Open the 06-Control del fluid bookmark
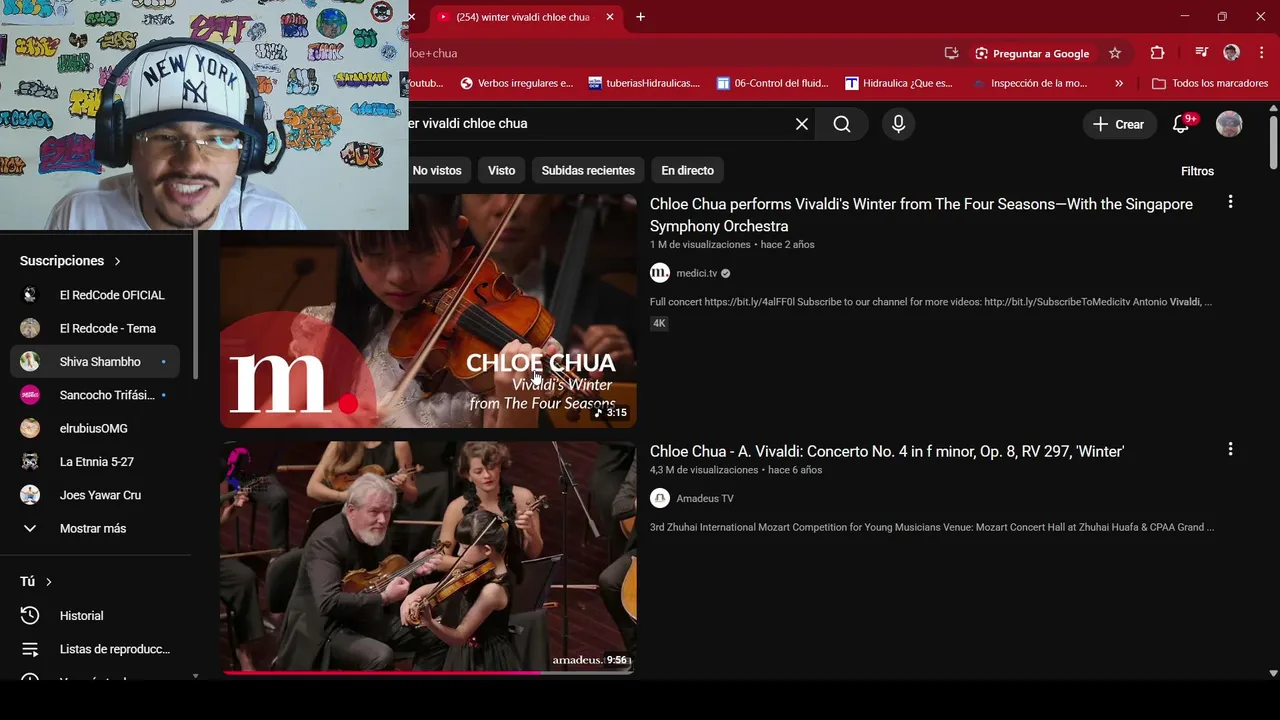Viewport: 1280px width, 720px height. [x=773, y=83]
